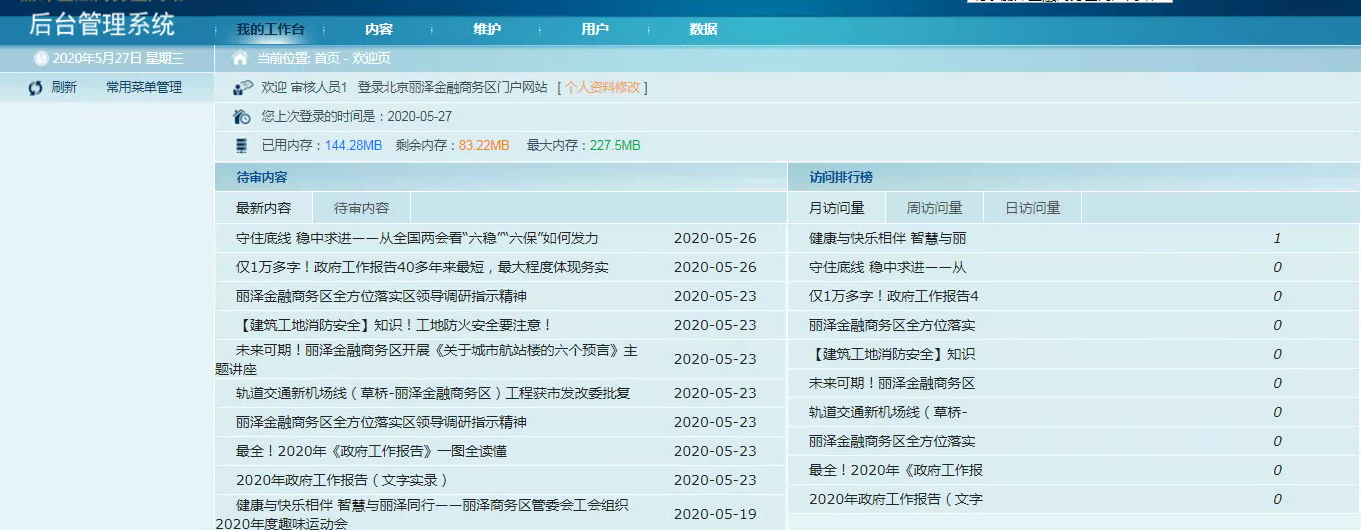
Task: Open 【建筑工地消防安全】知识 article in left list
Action: coord(394,326)
